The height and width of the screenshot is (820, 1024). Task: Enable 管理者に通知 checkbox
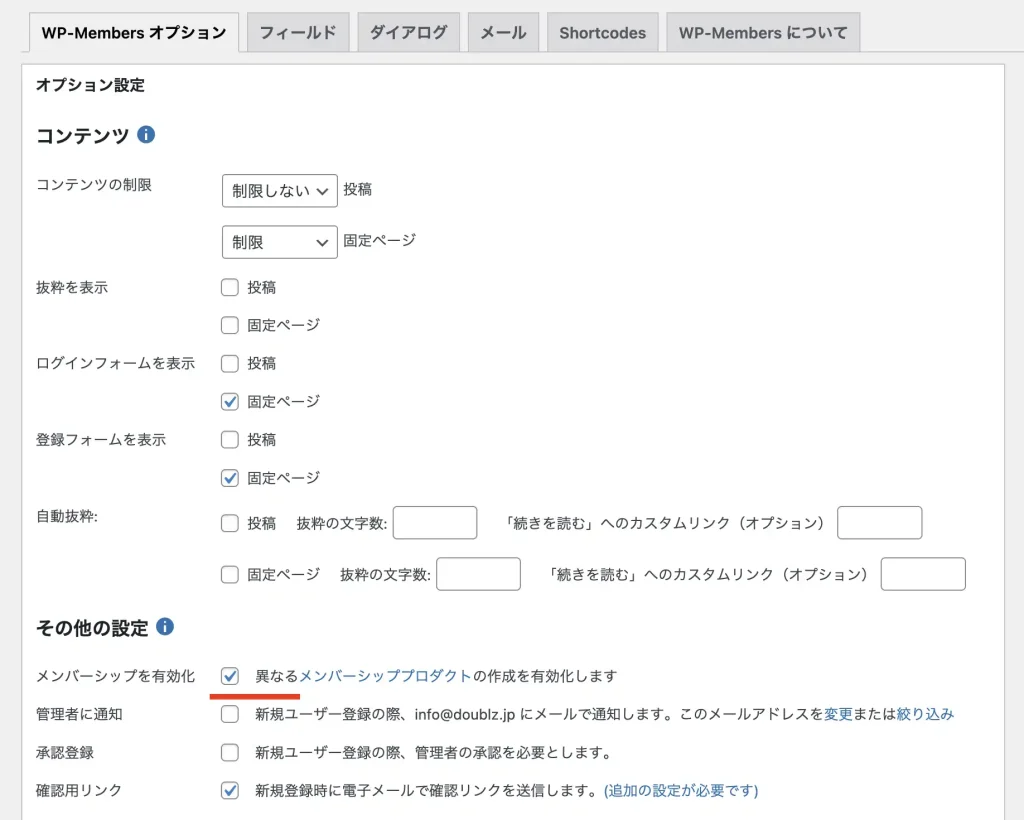(x=230, y=714)
